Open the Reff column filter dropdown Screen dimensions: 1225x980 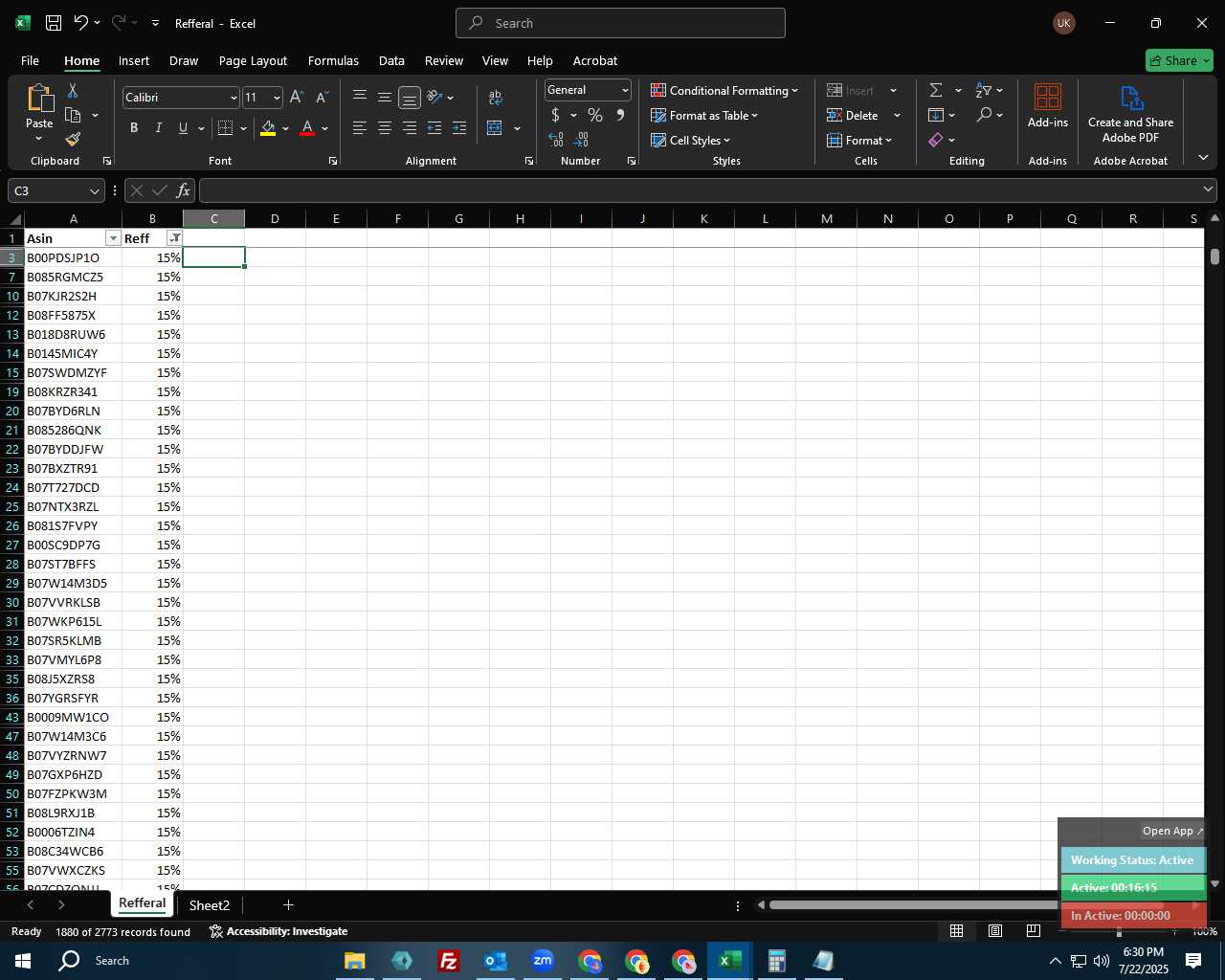click(174, 238)
